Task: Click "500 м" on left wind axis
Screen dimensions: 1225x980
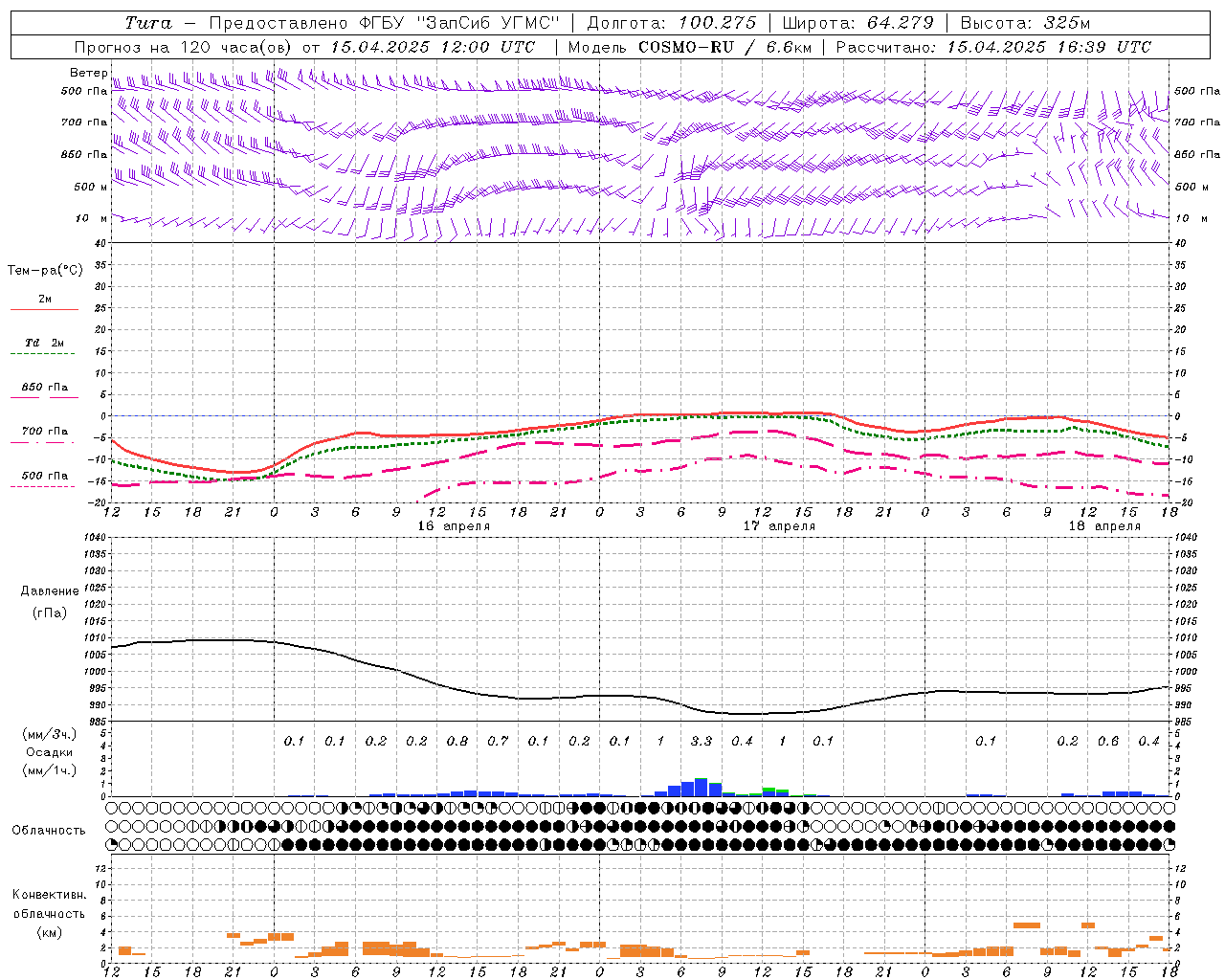Action: (91, 187)
